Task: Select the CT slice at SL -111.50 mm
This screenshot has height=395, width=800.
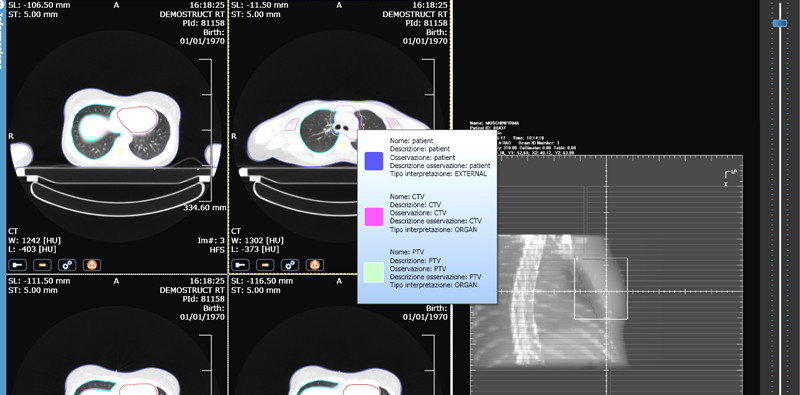Action: 116,335
